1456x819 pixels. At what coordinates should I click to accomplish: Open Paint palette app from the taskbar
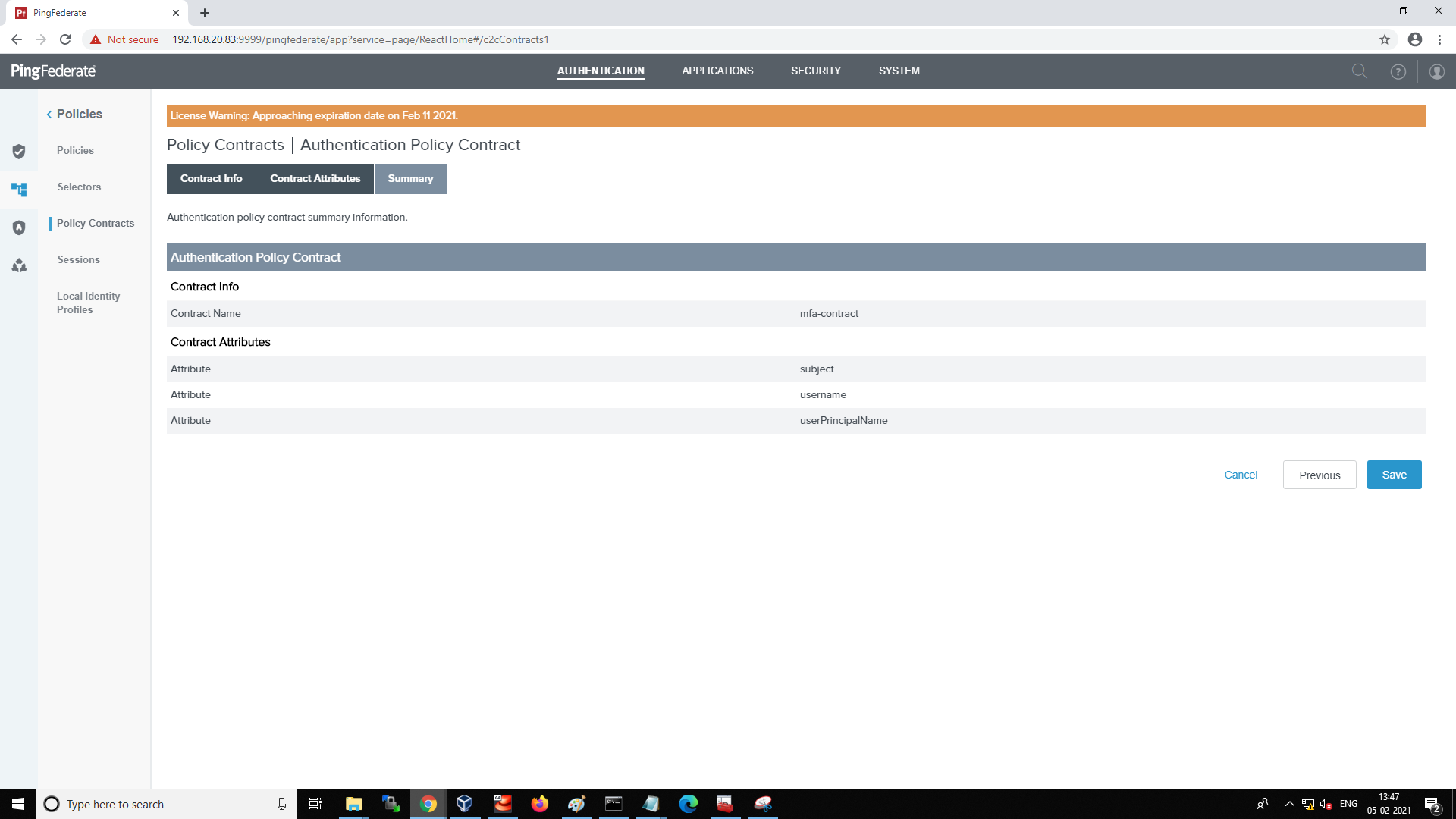tap(576, 804)
